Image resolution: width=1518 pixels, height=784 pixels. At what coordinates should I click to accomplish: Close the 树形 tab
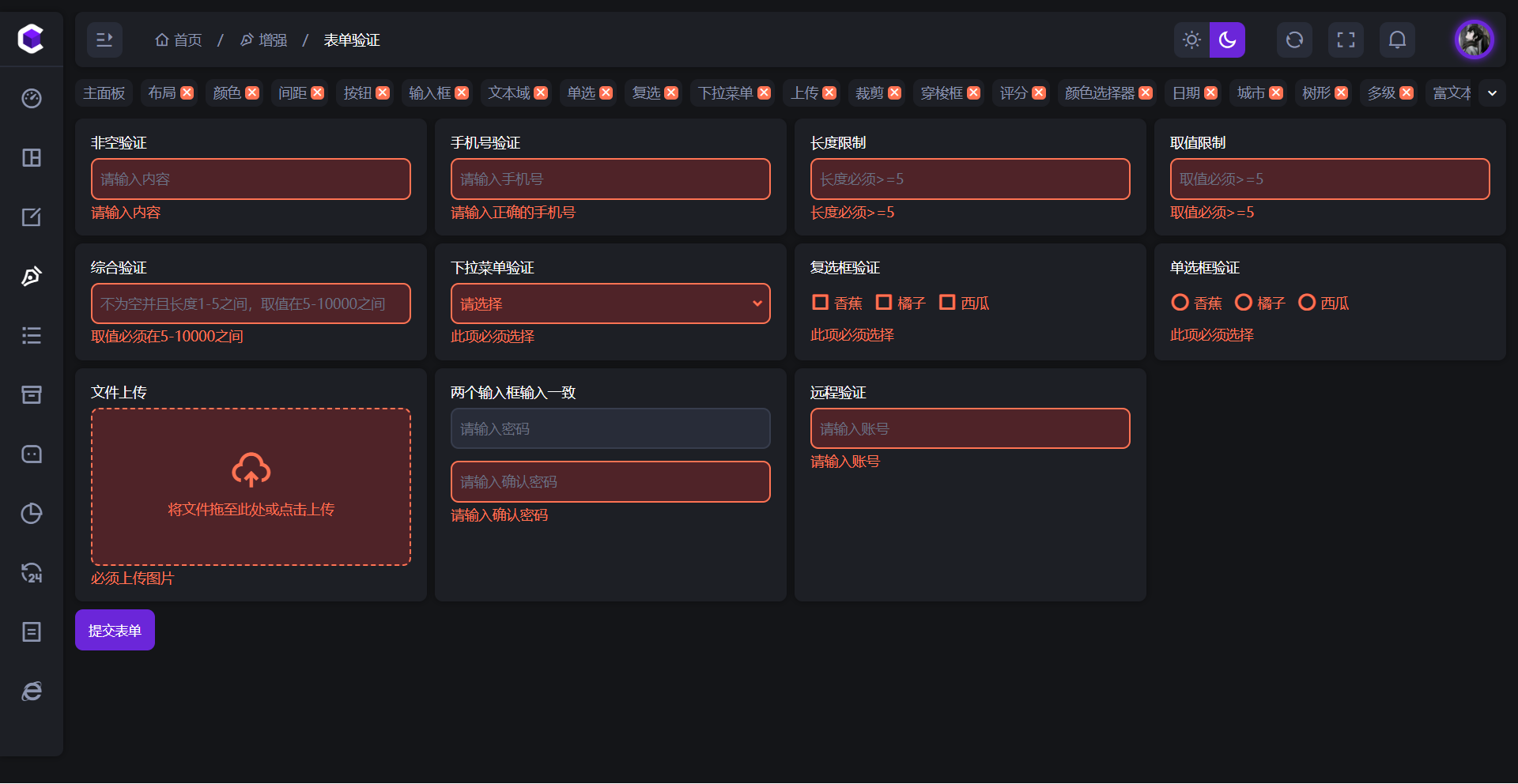[1342, 93]
